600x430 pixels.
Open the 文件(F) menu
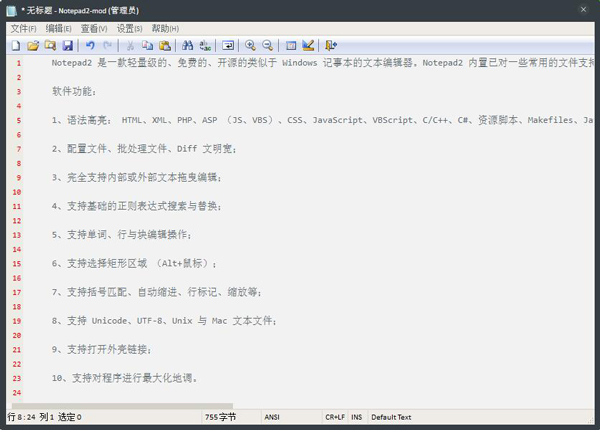(23, 28)
